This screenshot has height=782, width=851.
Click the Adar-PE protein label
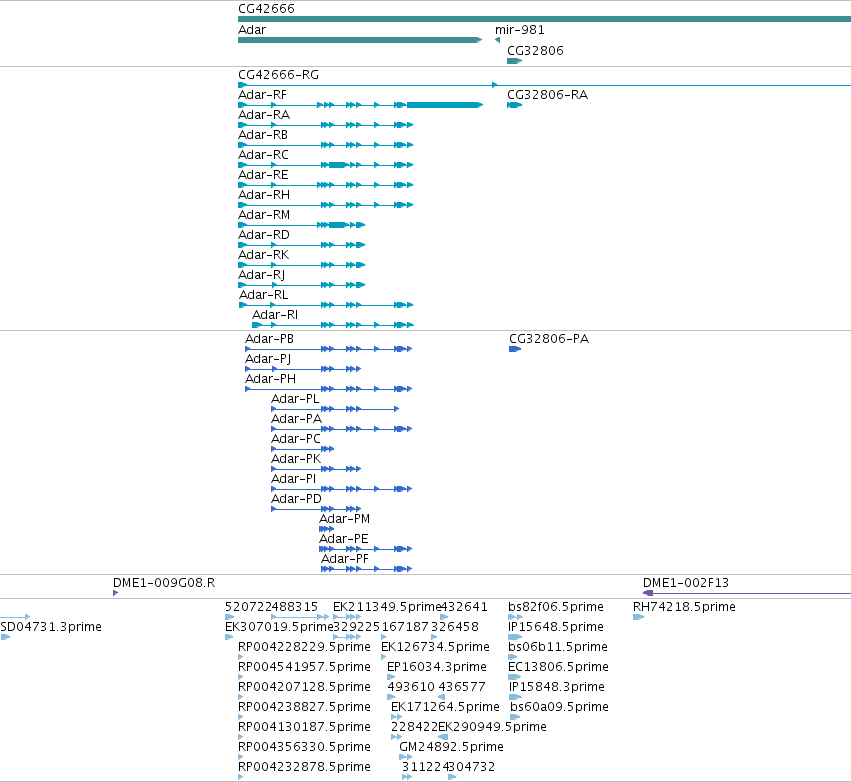(344, 539)
